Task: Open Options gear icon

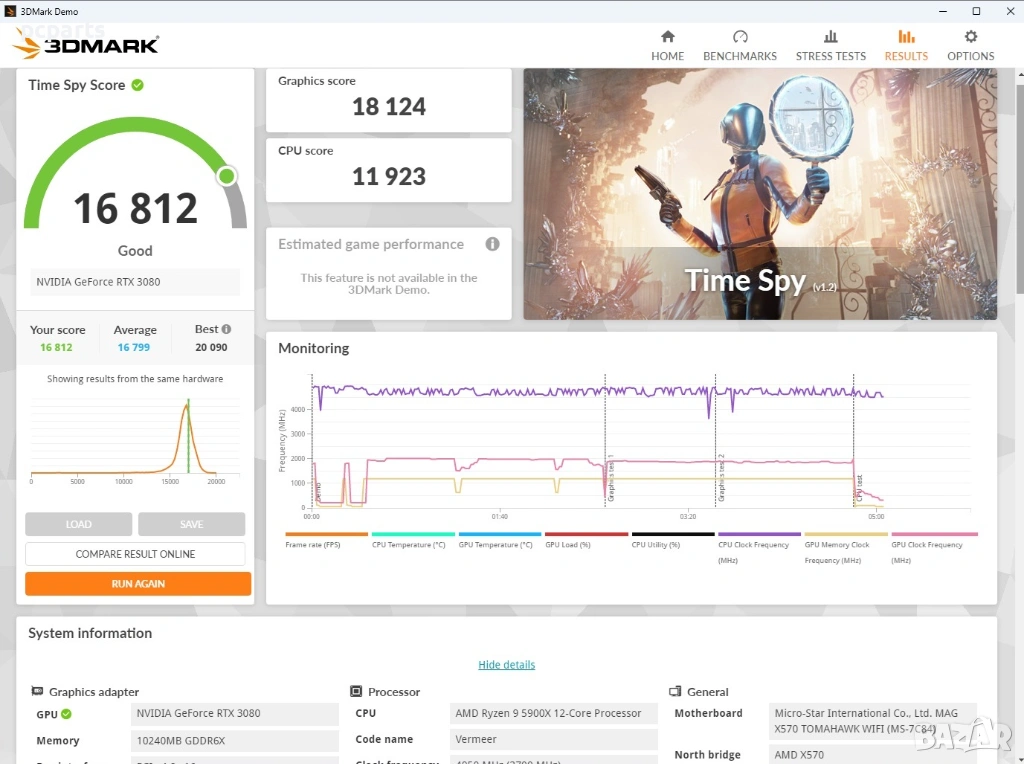Action: click(970, 37)
